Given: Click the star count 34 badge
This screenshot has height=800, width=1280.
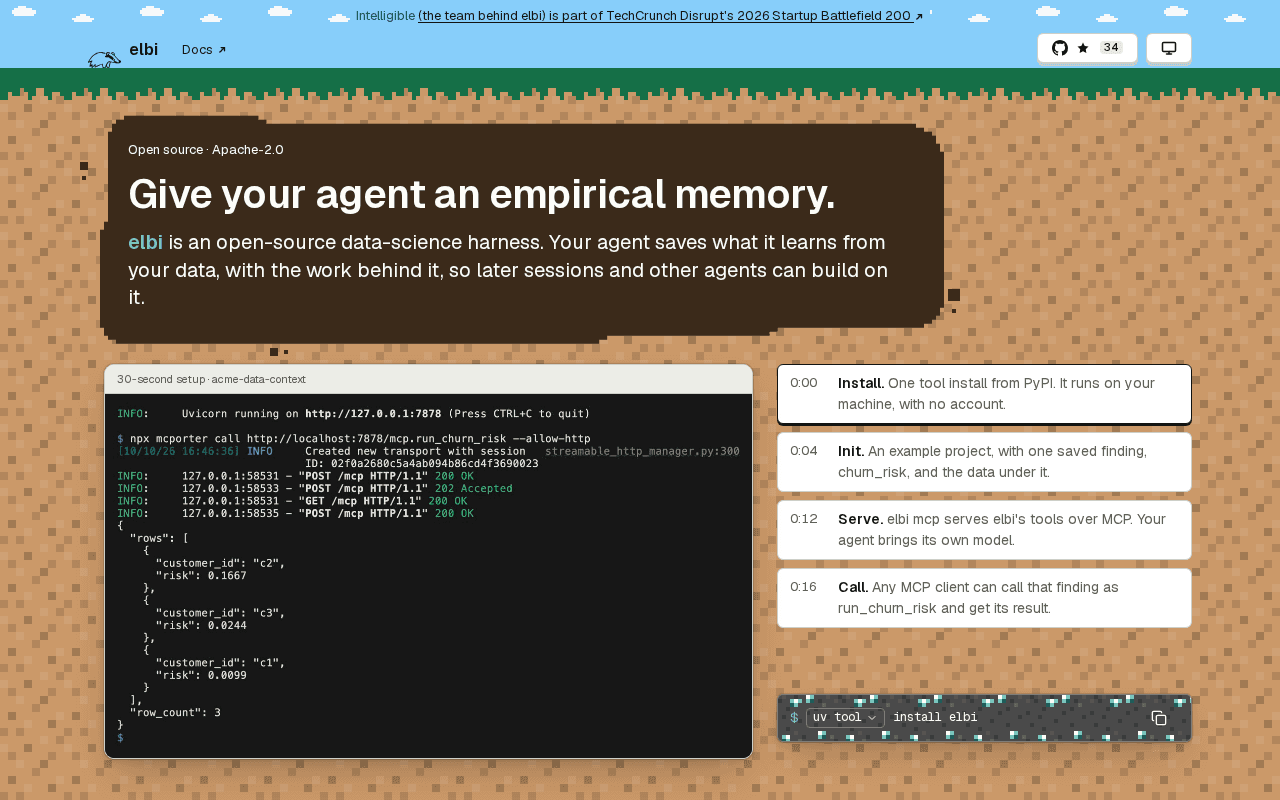Looking at the screenshot, I should click(1111, 48).
